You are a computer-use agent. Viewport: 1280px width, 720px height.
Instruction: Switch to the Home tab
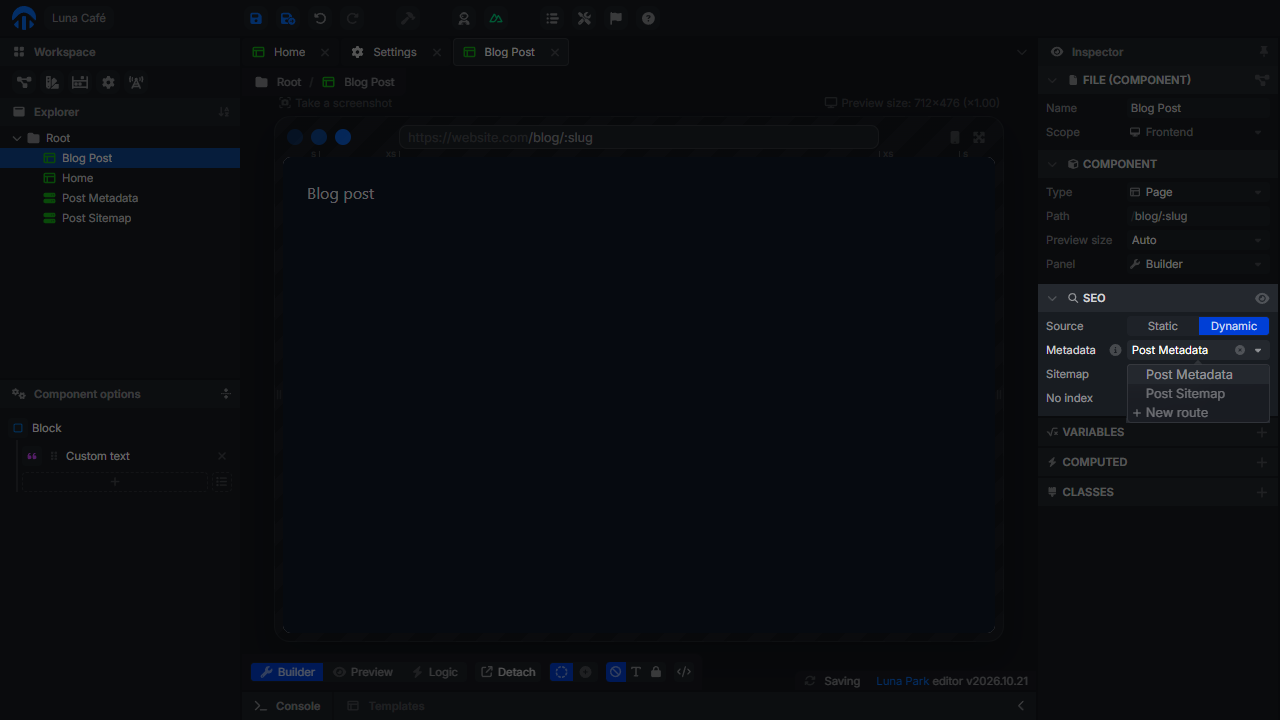tap(289, 52)
